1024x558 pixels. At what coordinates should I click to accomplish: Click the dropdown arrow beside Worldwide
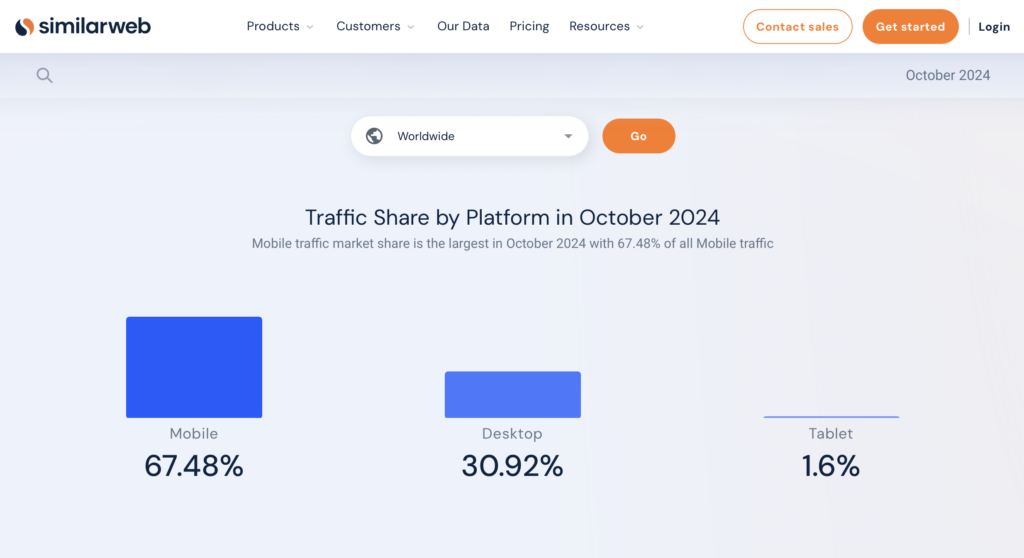pyautogui.click(x=568, y=136)
